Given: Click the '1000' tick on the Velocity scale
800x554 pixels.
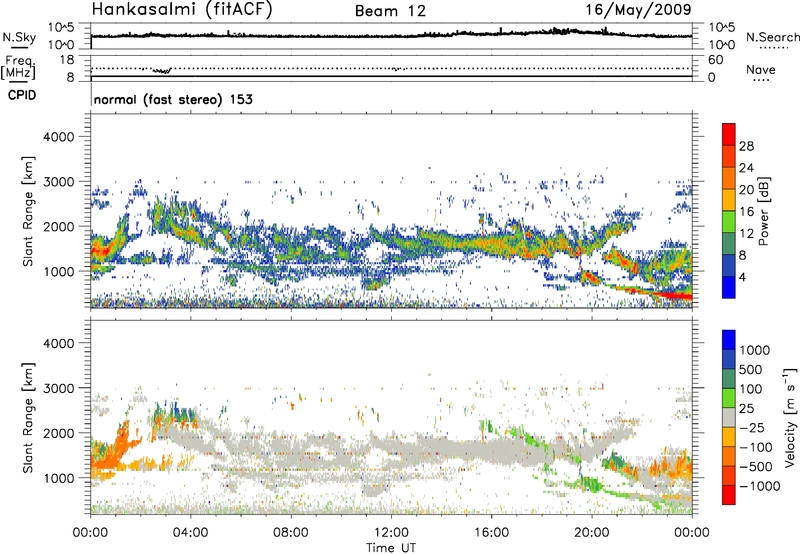Looking at the screenshot, I should click(x=755, y=350).
